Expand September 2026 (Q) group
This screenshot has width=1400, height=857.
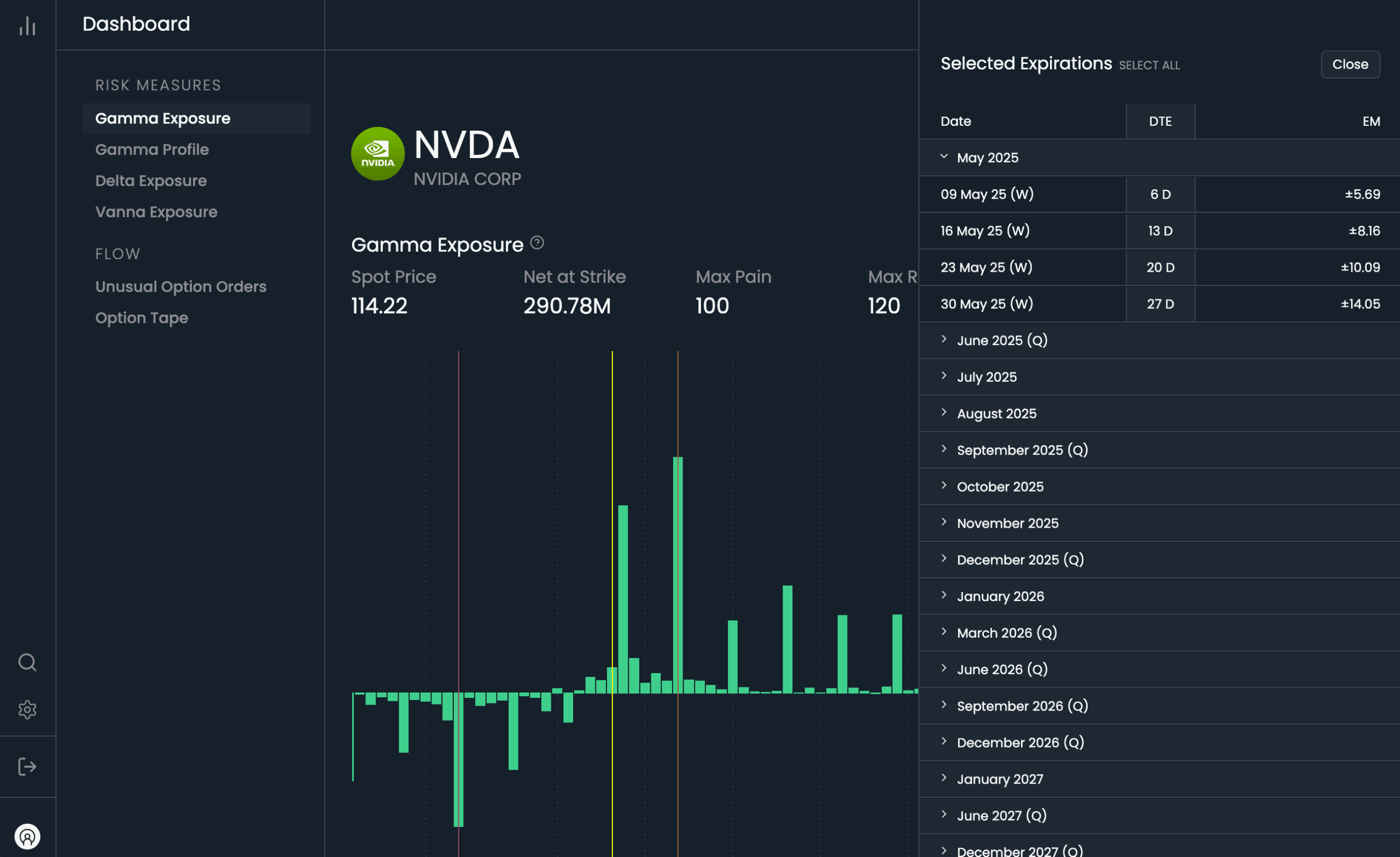1159,706
